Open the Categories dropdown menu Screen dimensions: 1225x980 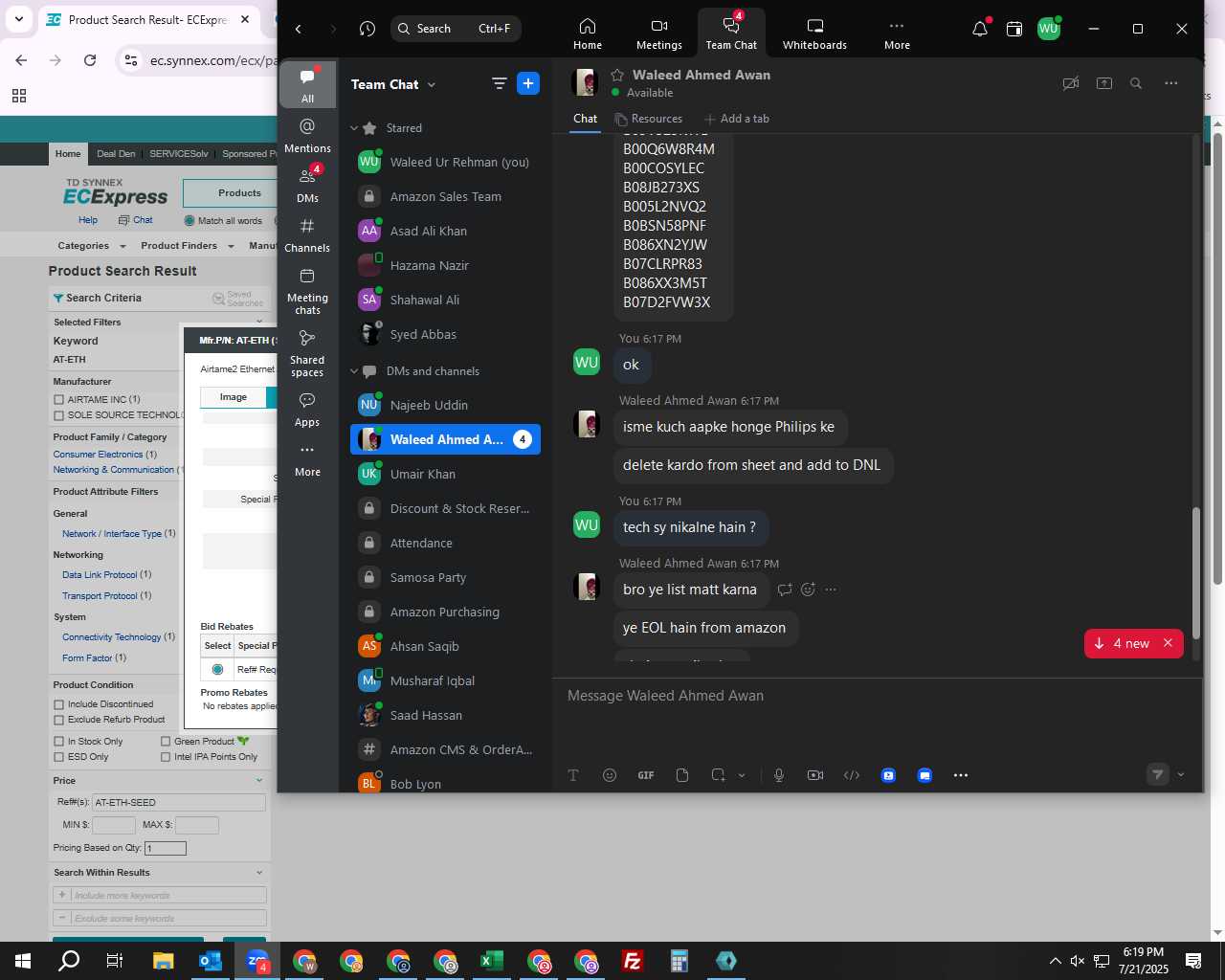click(x=91, y=246)
